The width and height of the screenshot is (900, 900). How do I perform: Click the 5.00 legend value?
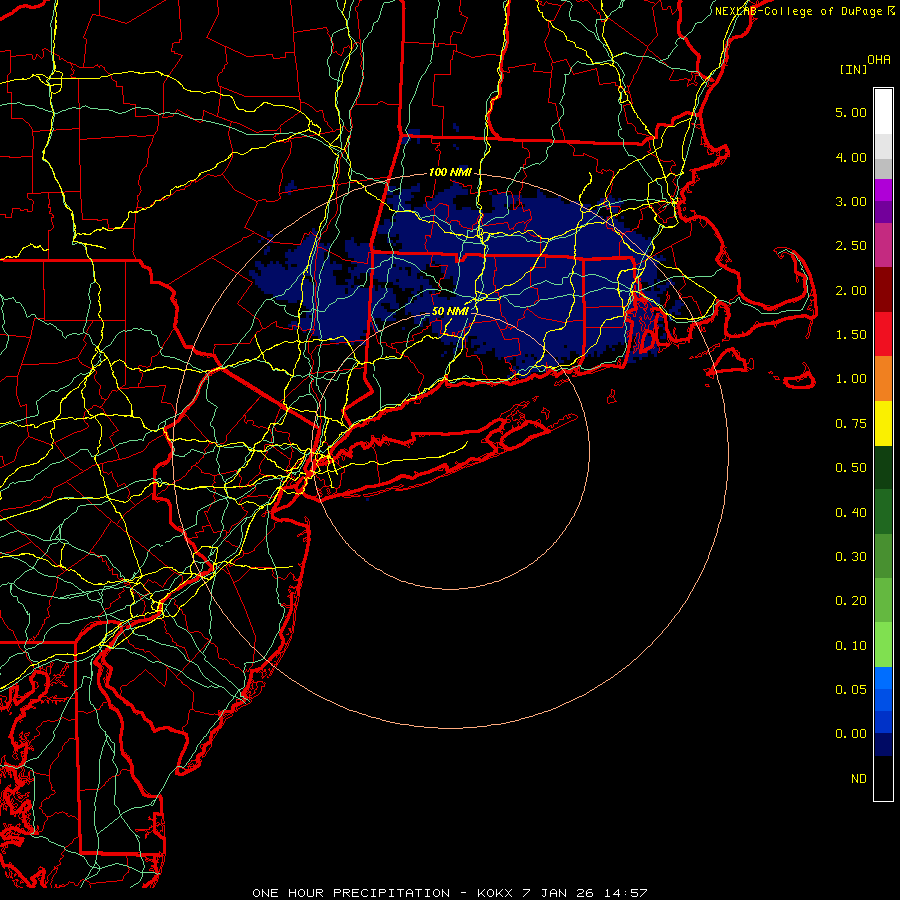click(851, 112)
